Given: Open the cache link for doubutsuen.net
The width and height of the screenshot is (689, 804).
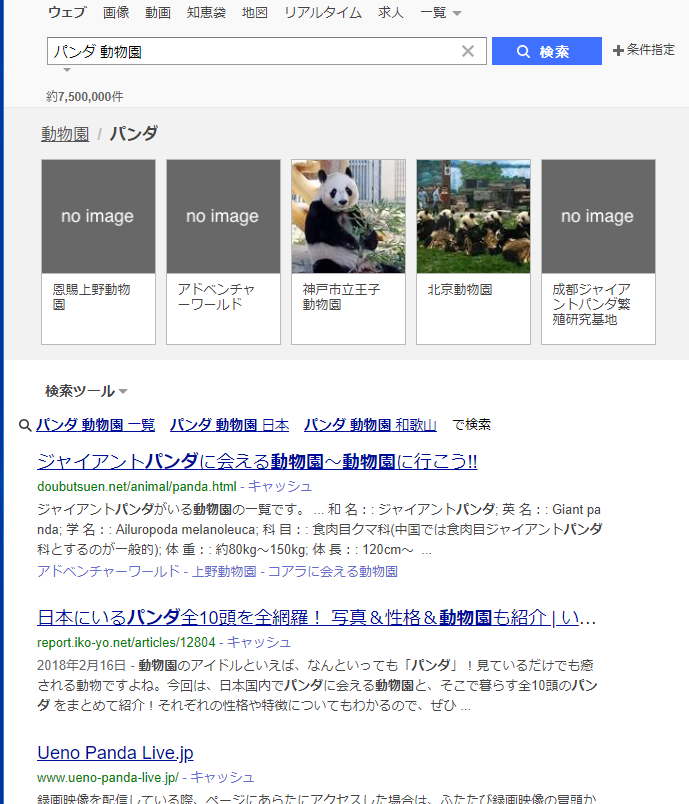Looking at the screenshot, I should (x=280, y=486).
